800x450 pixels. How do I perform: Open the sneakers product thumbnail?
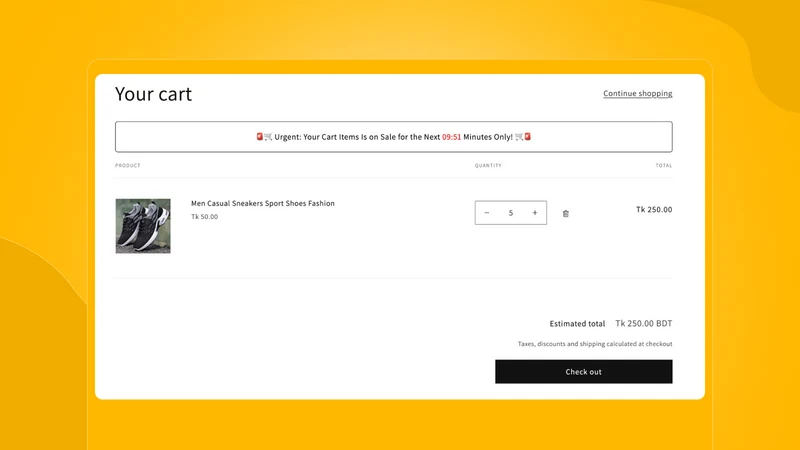143,226
